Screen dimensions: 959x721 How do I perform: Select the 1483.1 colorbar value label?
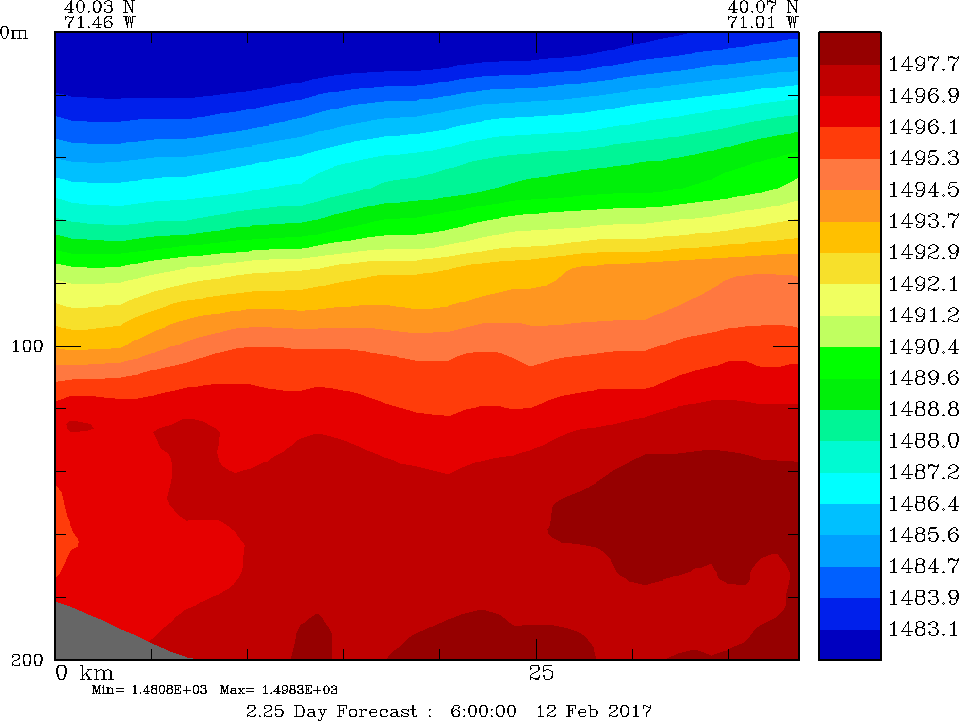click(x=915, y=628)
